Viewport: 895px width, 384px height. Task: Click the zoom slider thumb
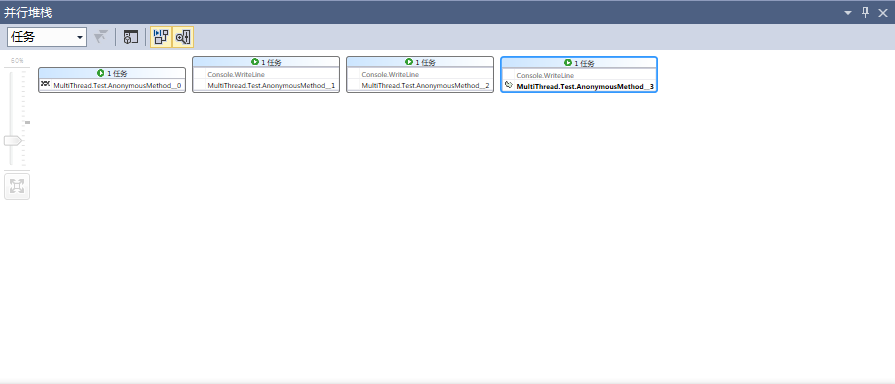coord(13,140)
